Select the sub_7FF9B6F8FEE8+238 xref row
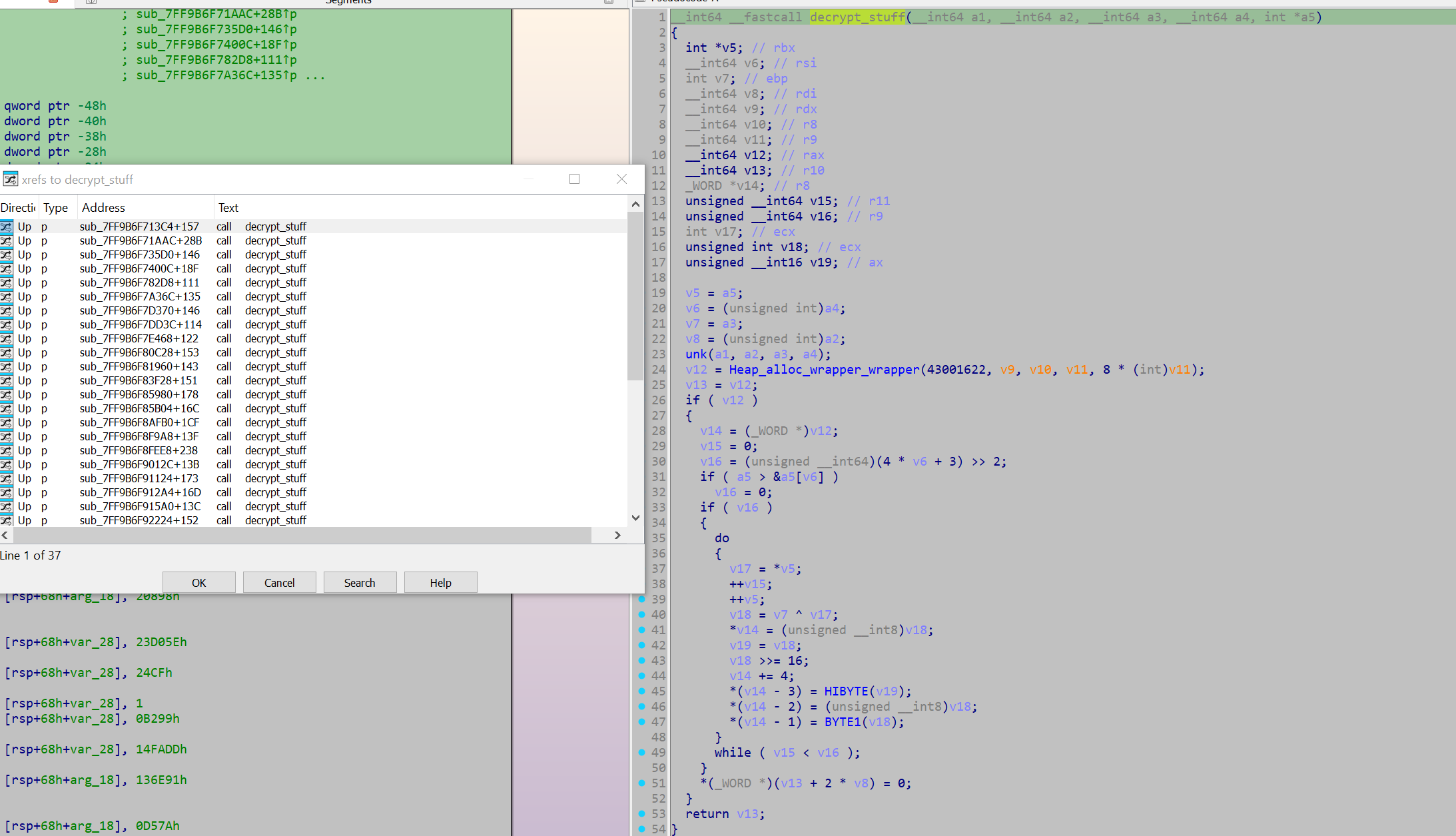The image size is (1456, 836). tap(139, 450)
